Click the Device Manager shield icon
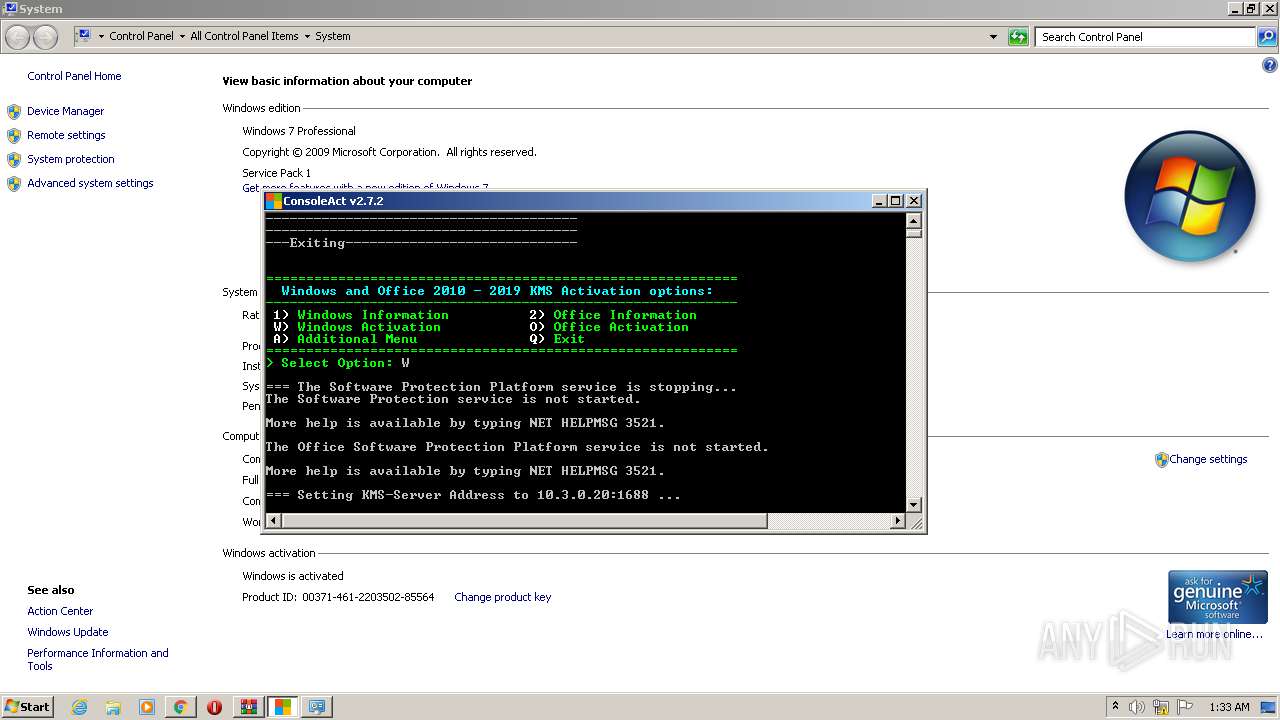Image resolution: width=1280 pixels, height=720 pixels. (x=14, y=111)
